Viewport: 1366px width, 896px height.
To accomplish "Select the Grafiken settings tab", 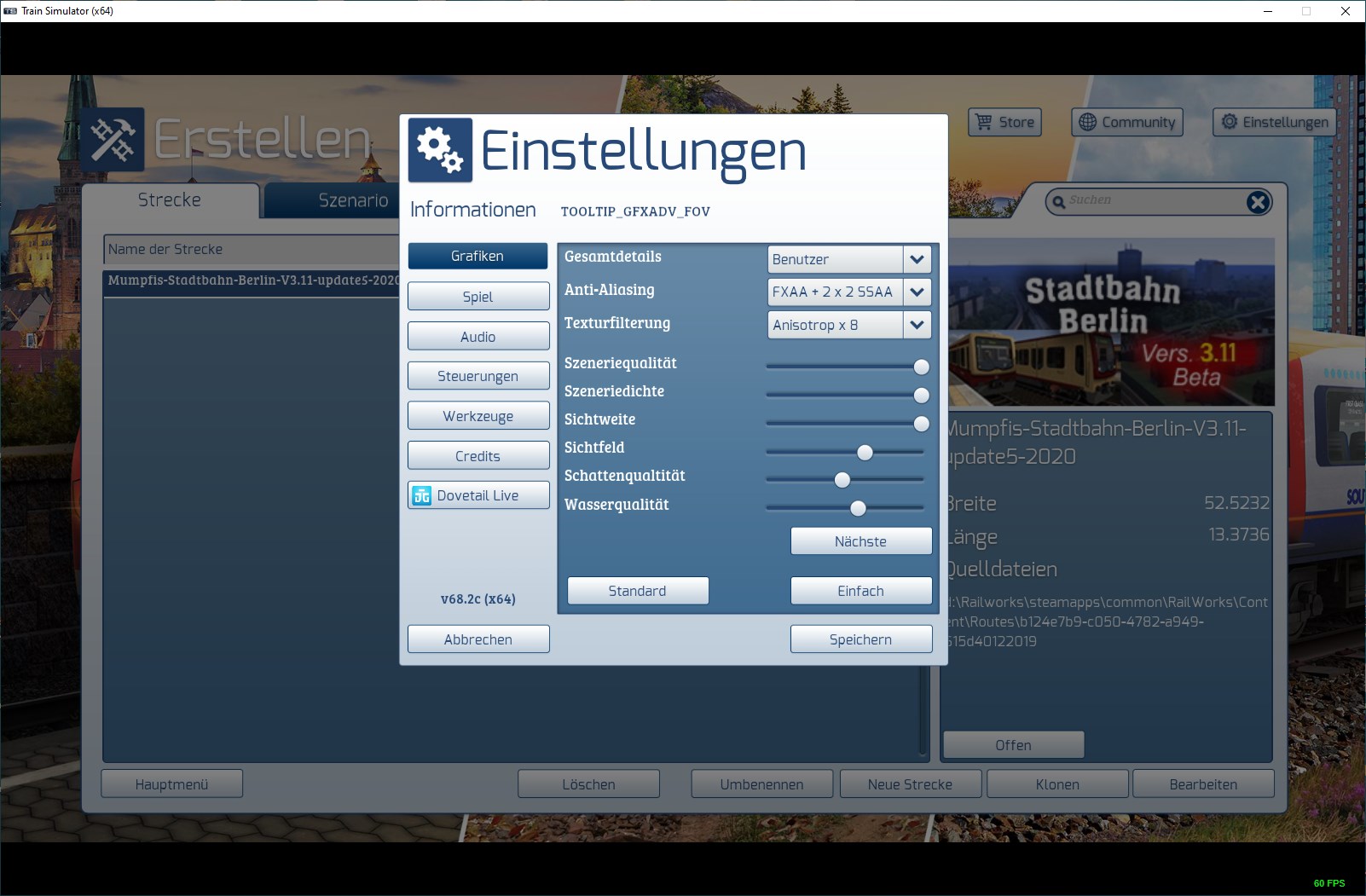I will click(x=478, y=256).
